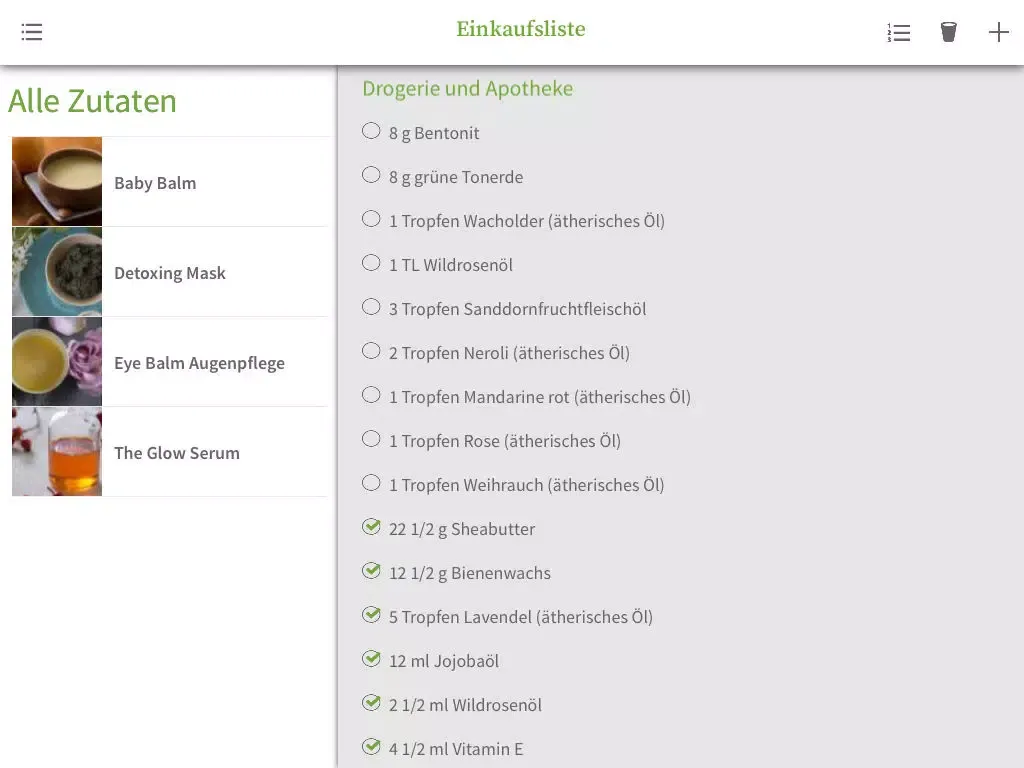Image resolution: width=1024 pixels, height=768 pixels.
Task: Select the '1 TL Wildrosenöl' item text
Action: coord(451,265)
